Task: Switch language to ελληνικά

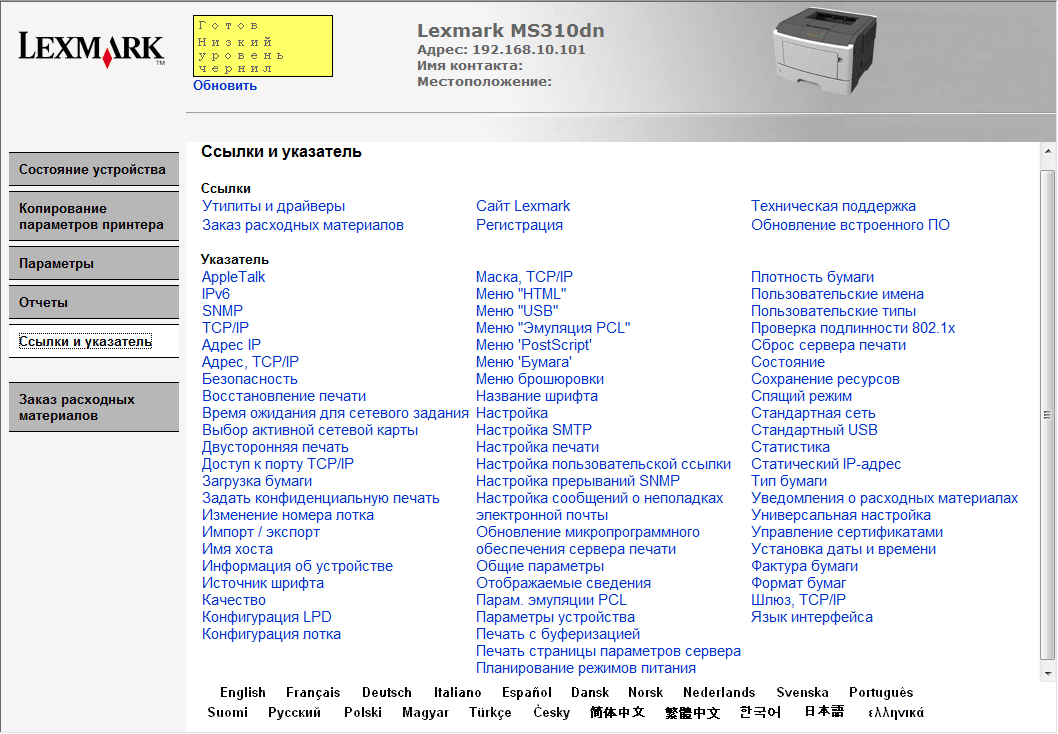Action: tap(896, 712)
